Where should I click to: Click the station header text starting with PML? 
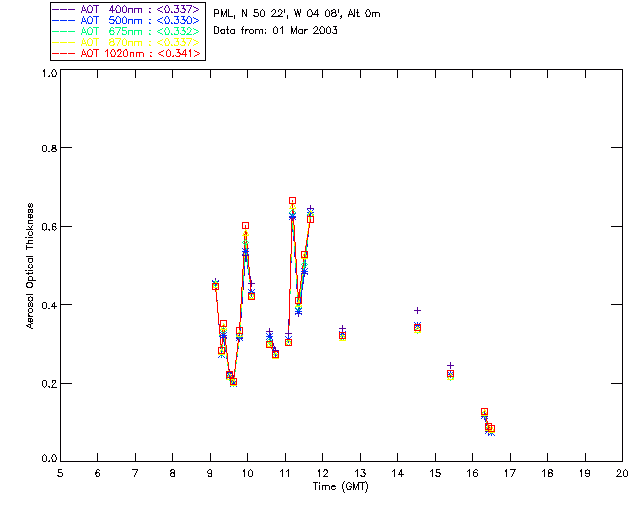click(297, 14)
